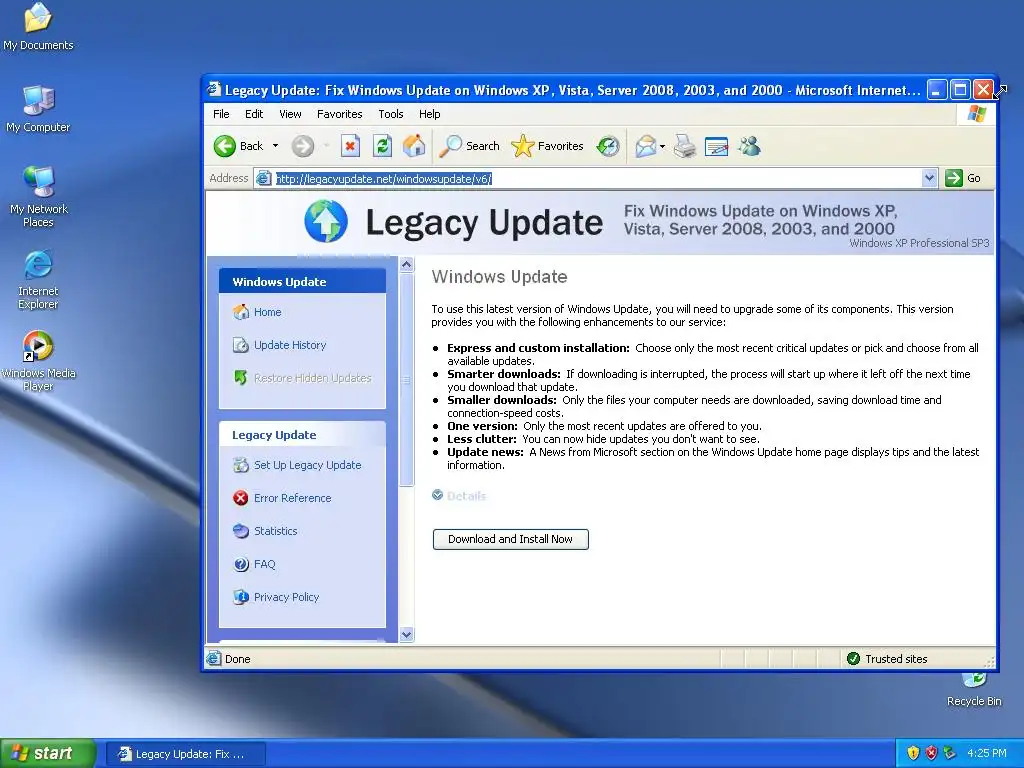Select the Windows Media Player desktop icon
The height and width of the screenshot is (768, 1024).
38,361
